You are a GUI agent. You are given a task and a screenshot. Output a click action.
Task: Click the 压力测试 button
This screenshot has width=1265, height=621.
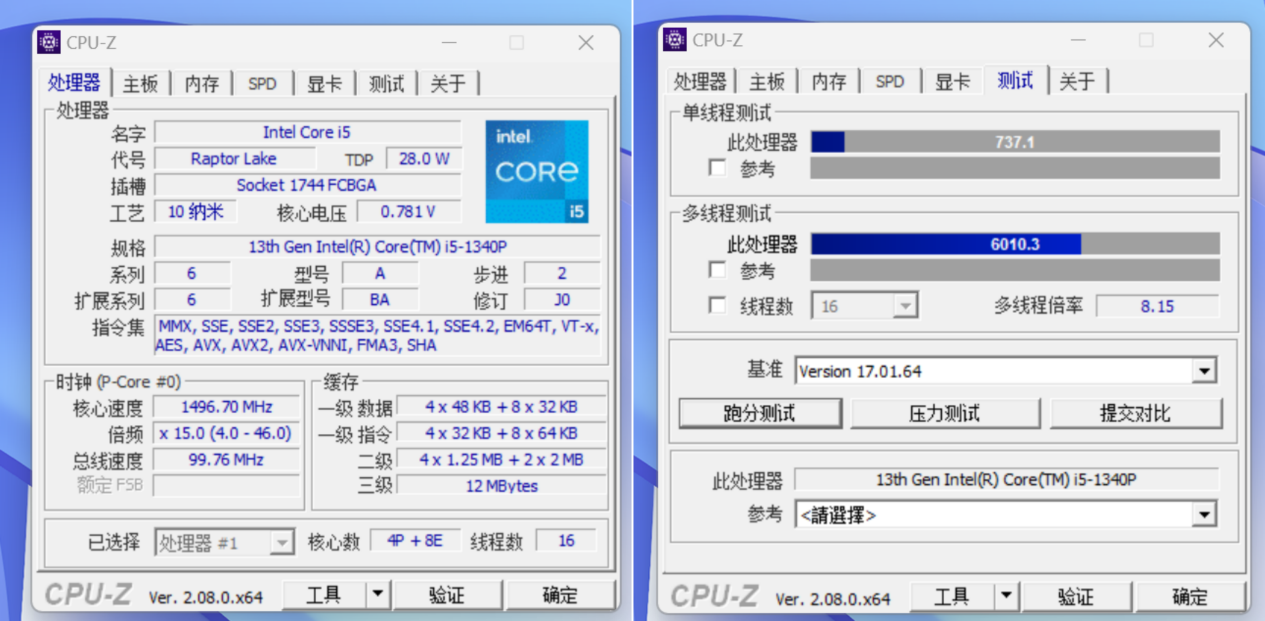pyautogui.click(x=945, y=412)
